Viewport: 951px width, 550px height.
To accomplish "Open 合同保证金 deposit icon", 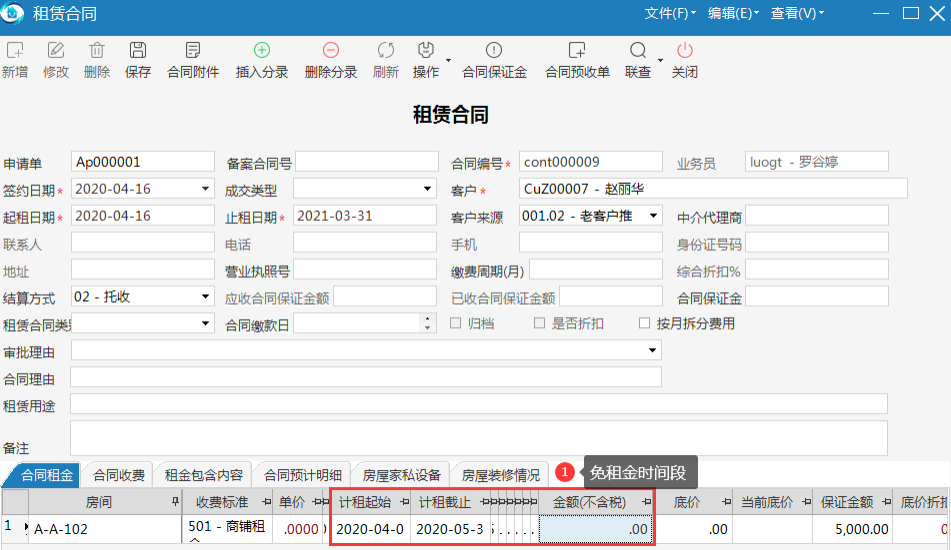I will [494, 51].
